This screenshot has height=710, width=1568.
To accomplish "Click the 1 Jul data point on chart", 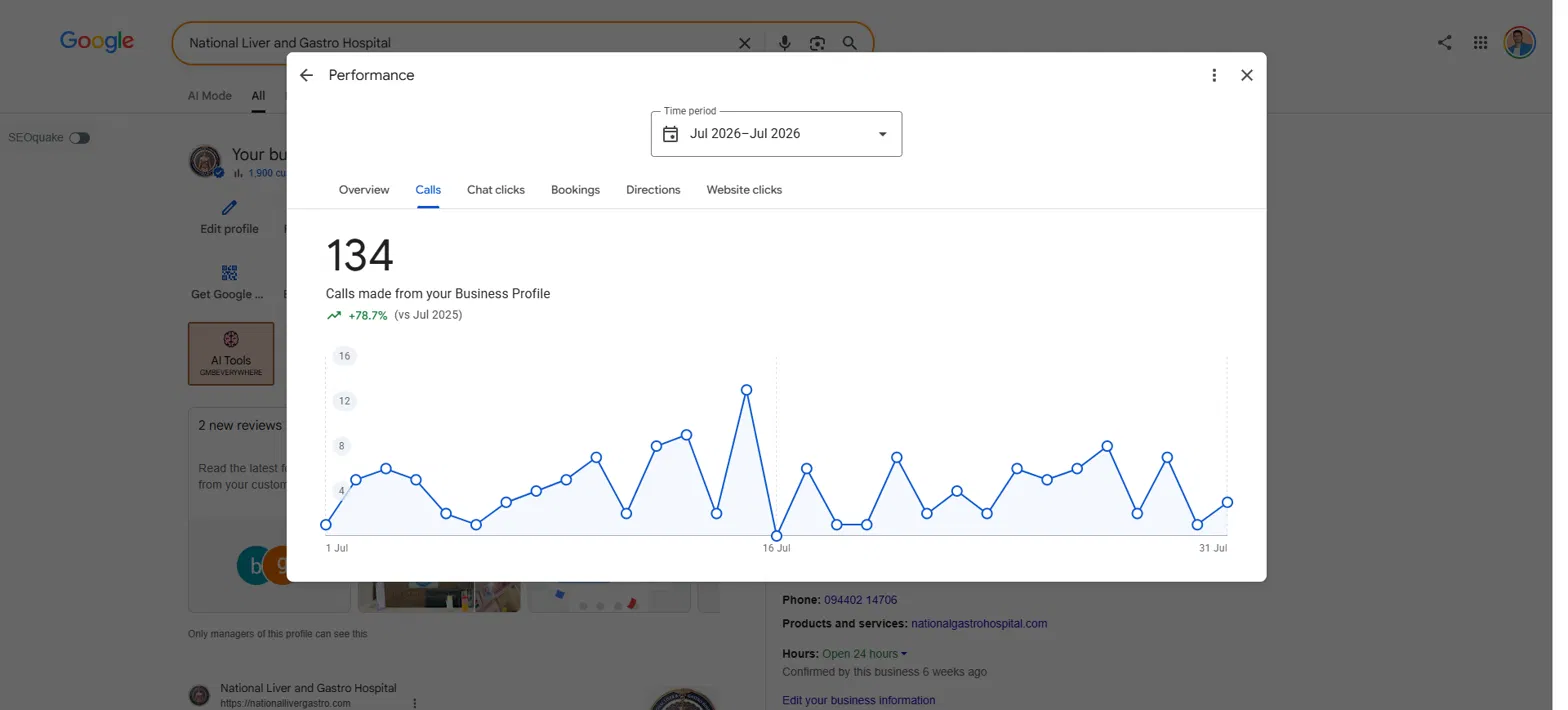I will point(326,525).
